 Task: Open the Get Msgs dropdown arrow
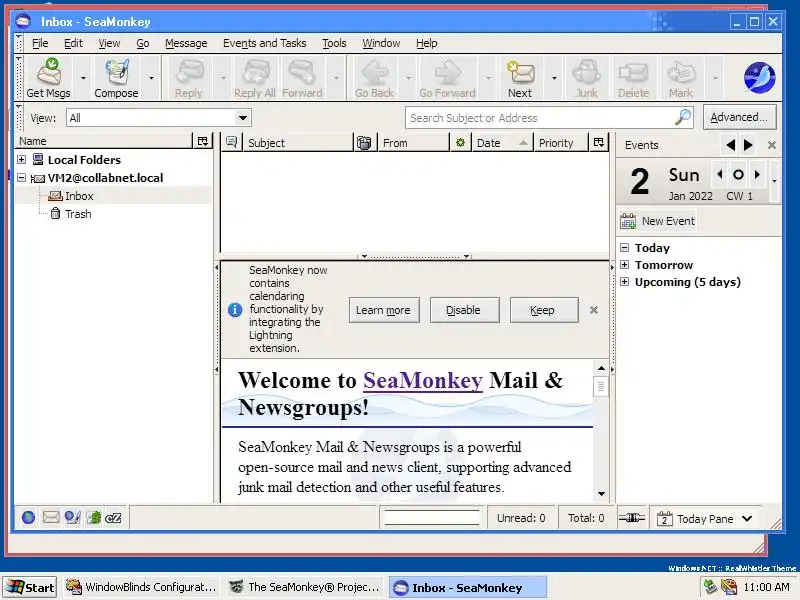pyautogui.click(x=83, y=78)
